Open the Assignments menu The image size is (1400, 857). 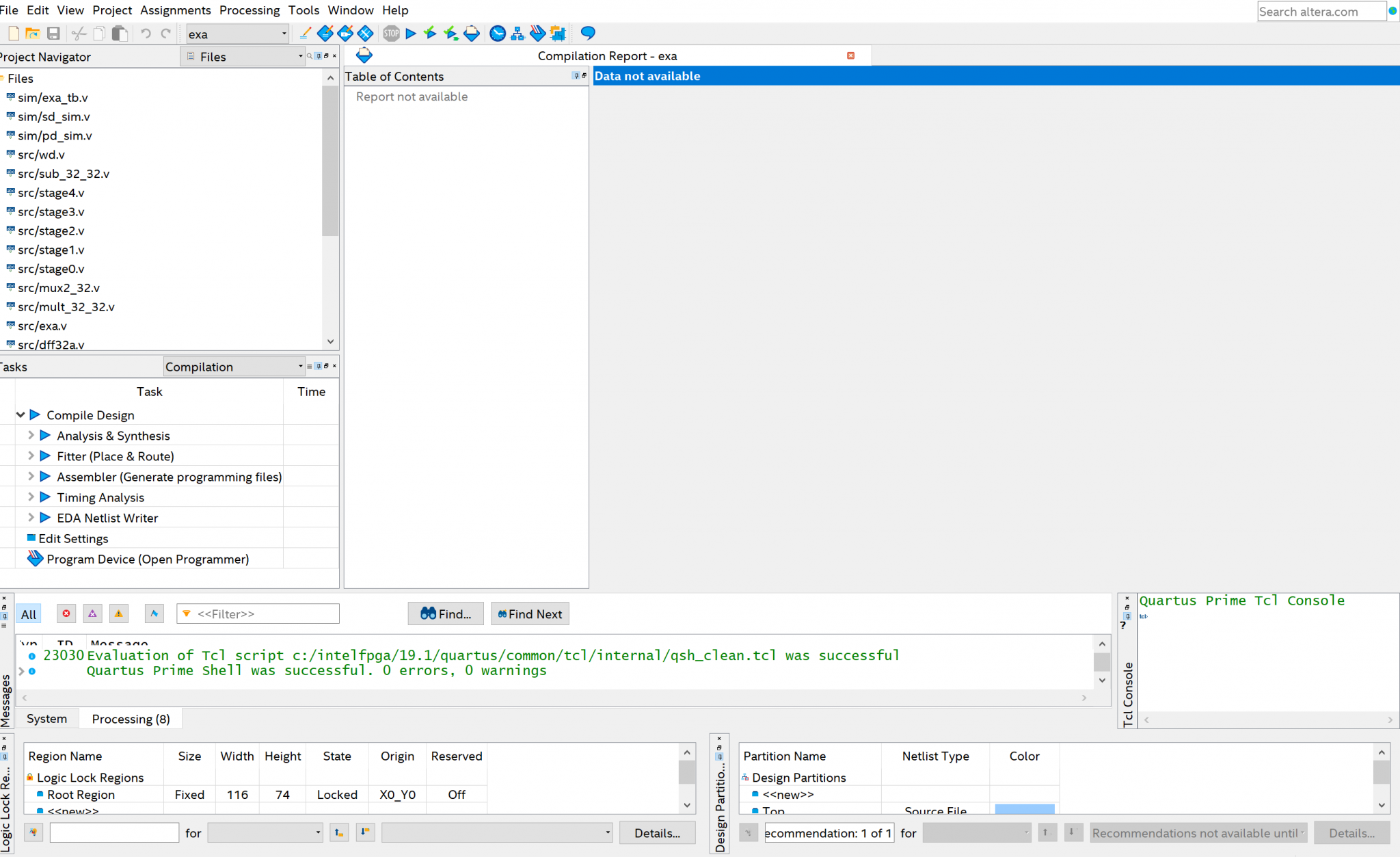[x=175, y=10]
